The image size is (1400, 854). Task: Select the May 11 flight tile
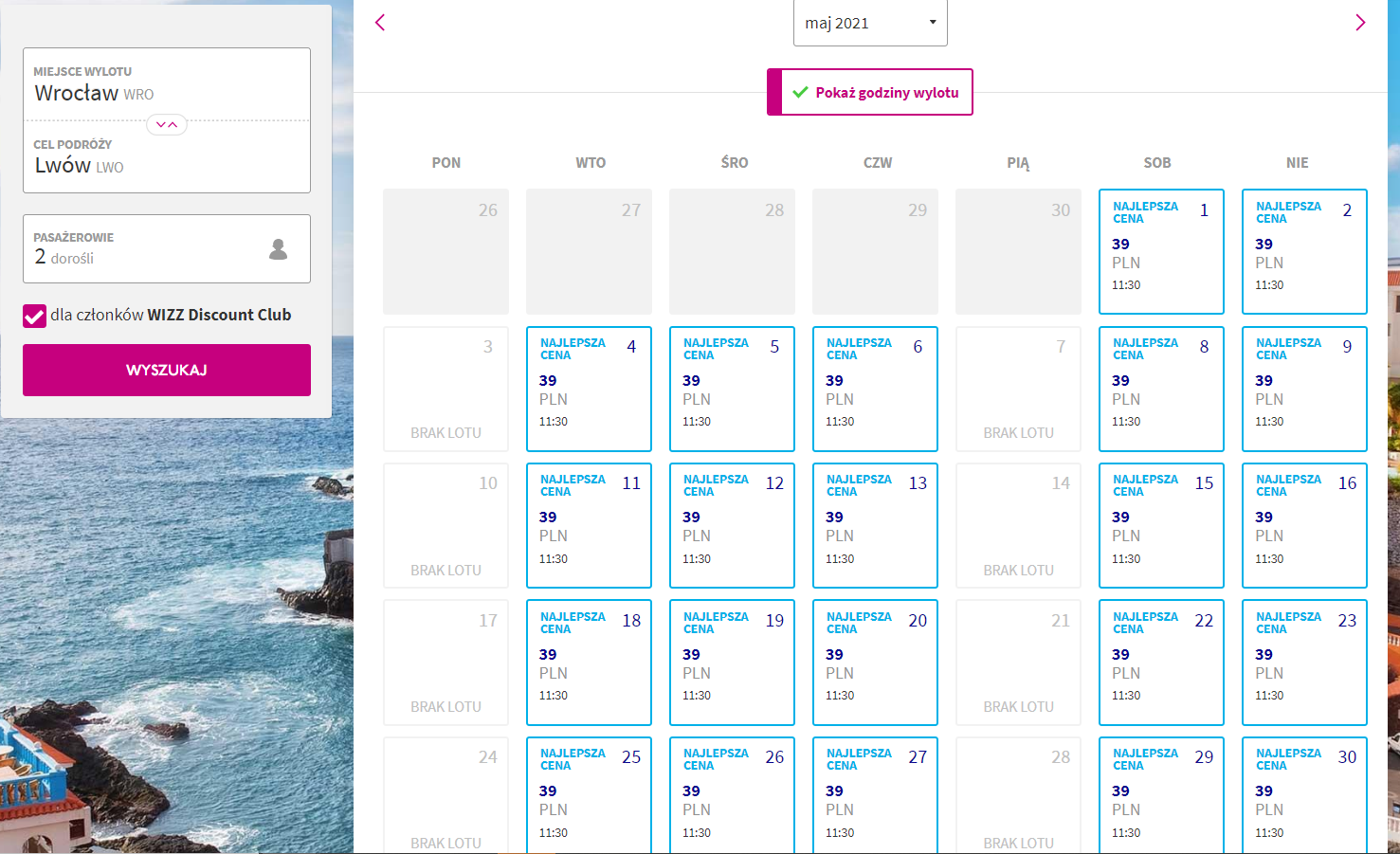point(589,525)
